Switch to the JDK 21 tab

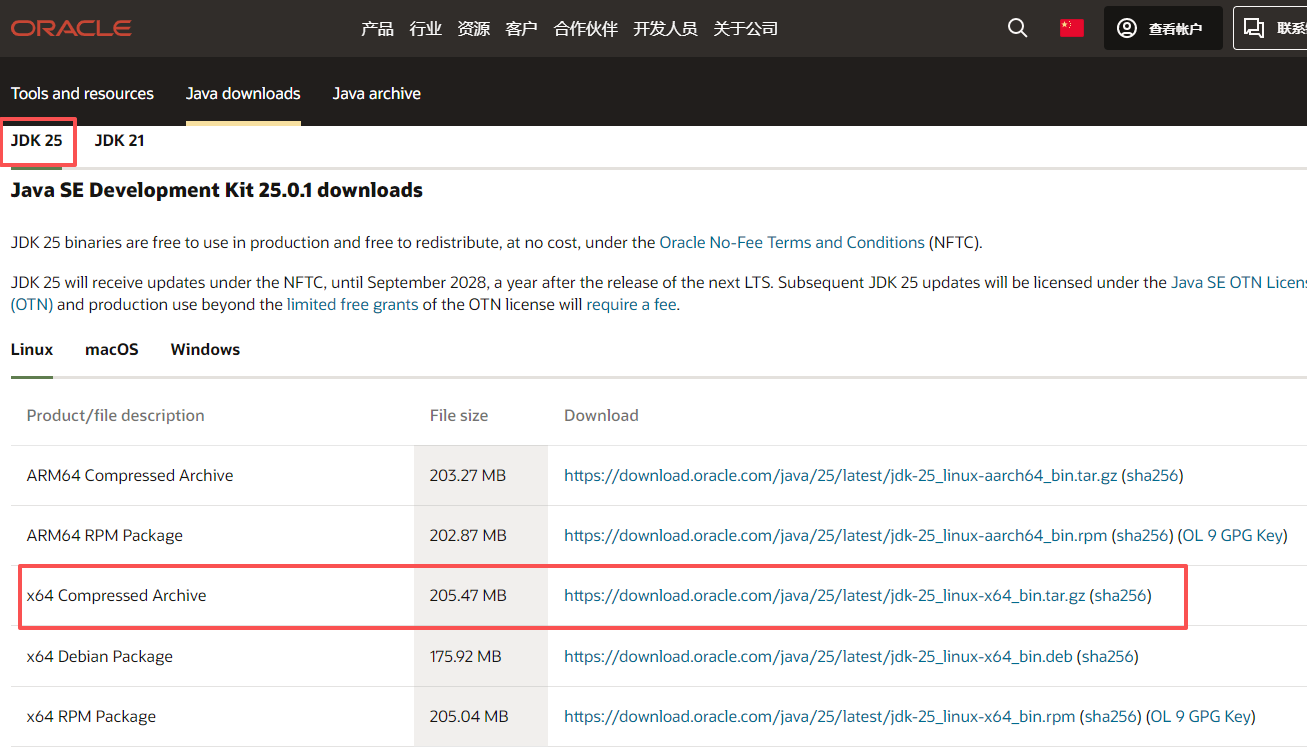pyautogui.click(x=119, y=141)
